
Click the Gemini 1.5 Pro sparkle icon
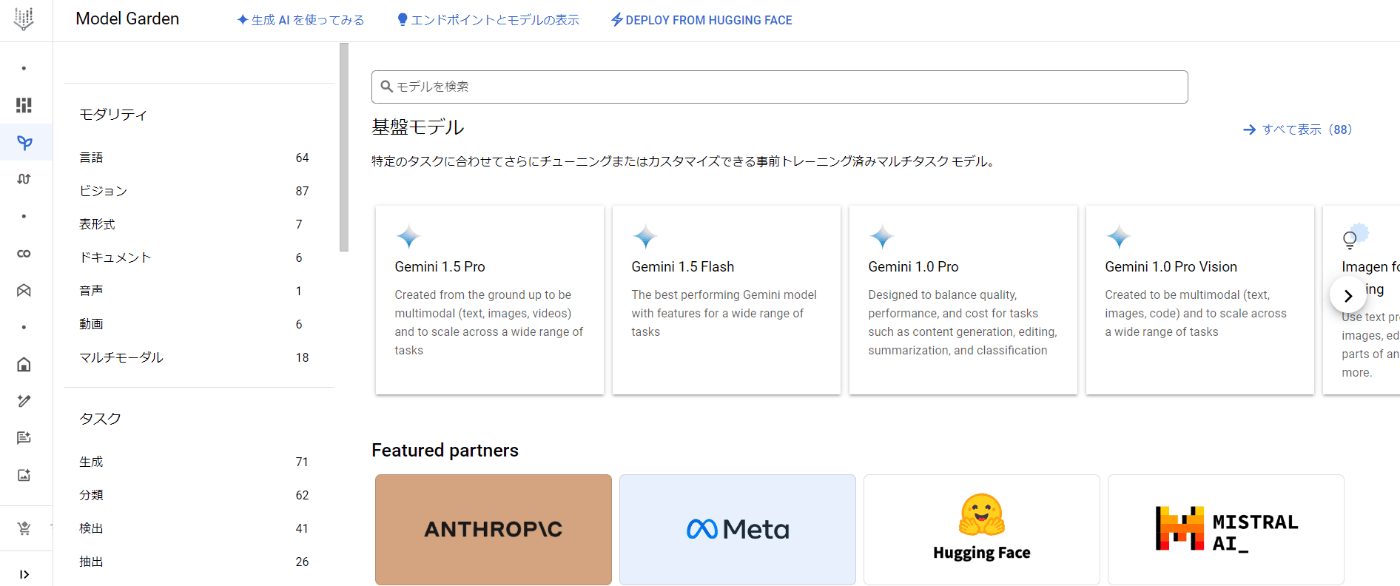coord(408,237)
